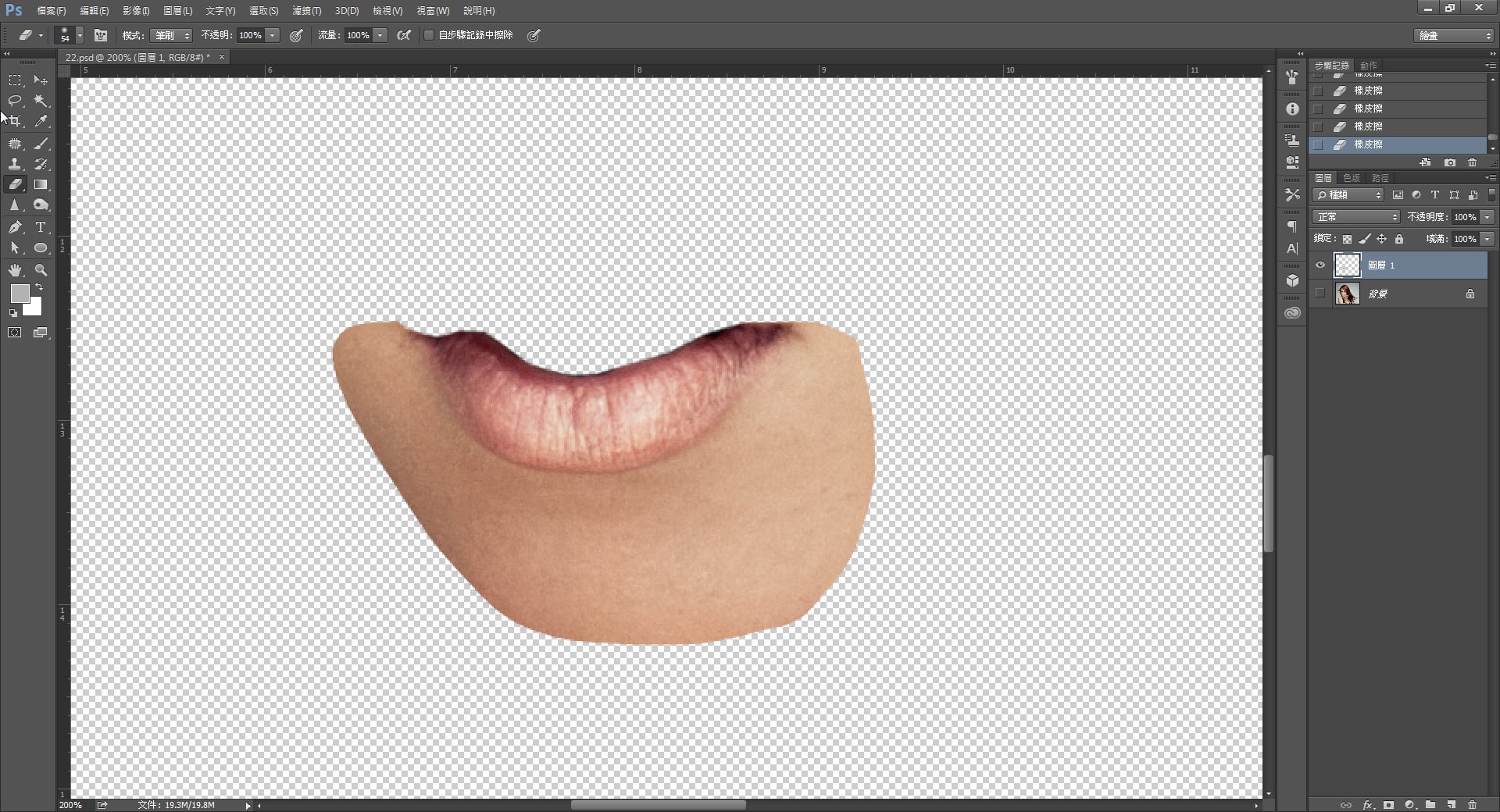Open the layer blend mode 正常 dropdown

1356,217
